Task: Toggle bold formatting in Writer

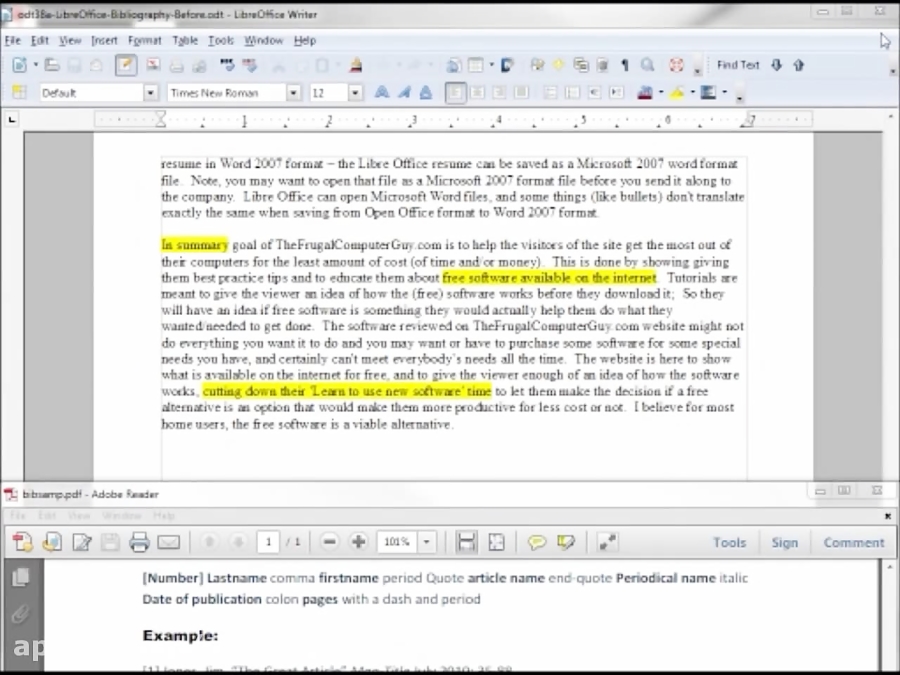Action: 381,92
